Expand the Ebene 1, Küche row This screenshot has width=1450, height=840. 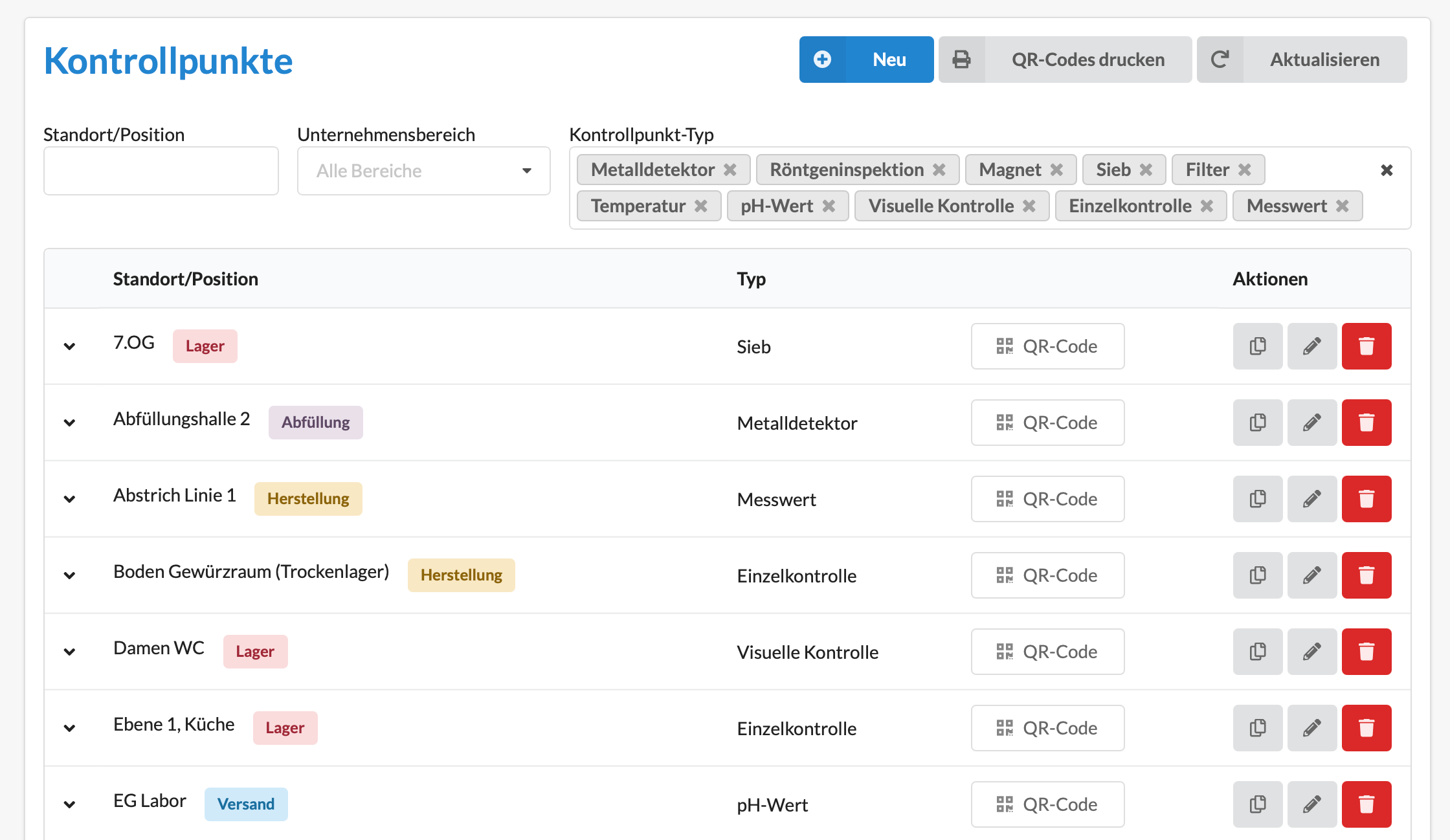click(x=70, y=728)
